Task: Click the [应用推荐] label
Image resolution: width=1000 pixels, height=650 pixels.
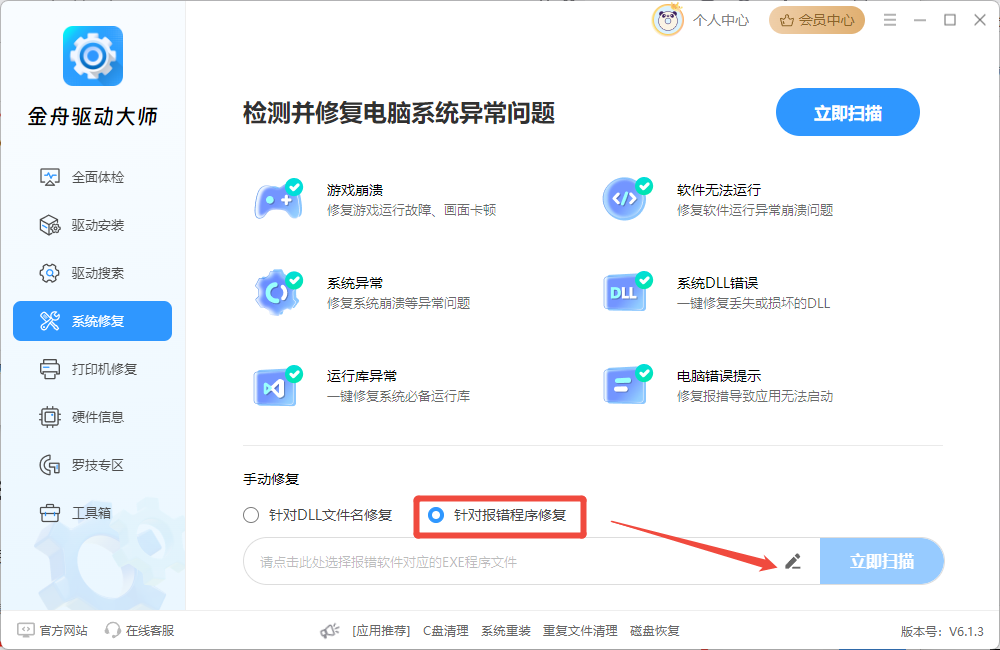Action: point(381,631)
